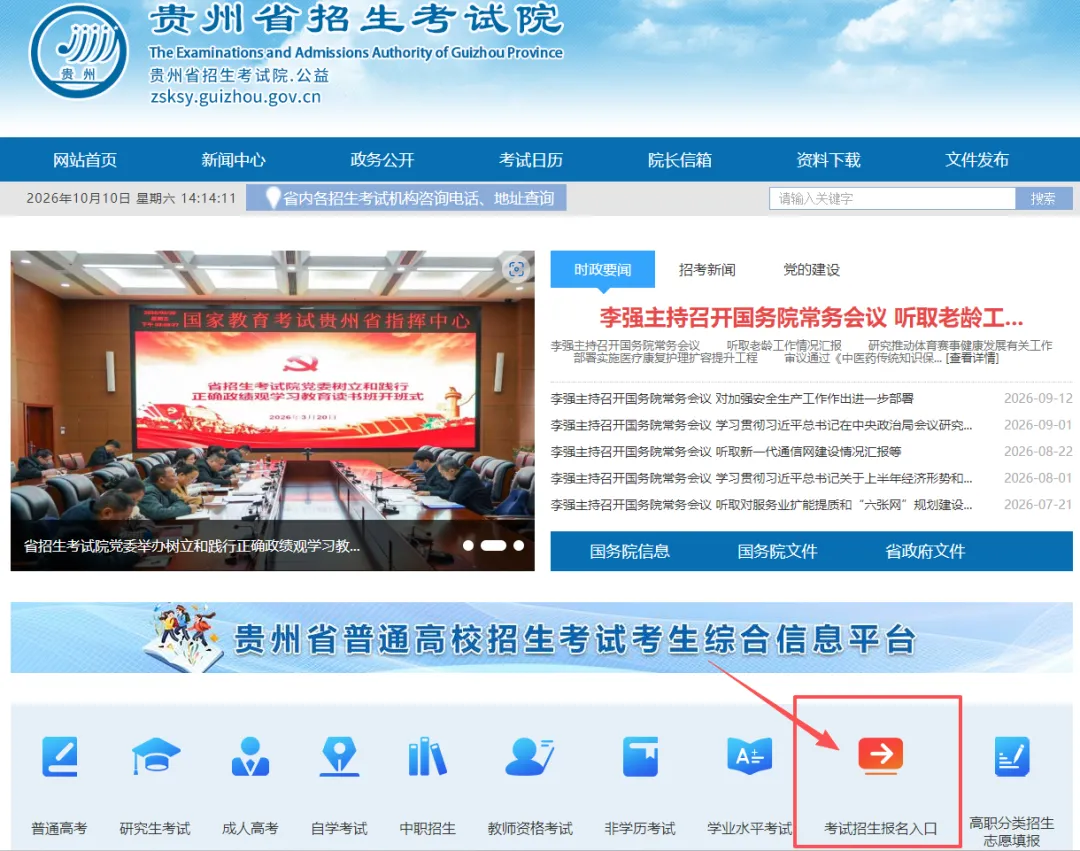Viewport: 1080px width, 851px height.
Task: Click the 搜索 search button
Action: click(1043, 198)
